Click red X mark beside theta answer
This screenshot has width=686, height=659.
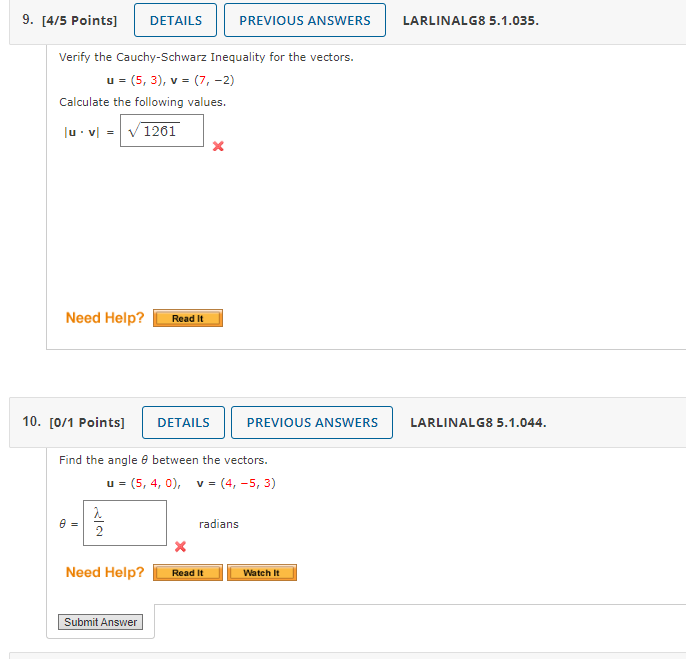click(180, 547)
